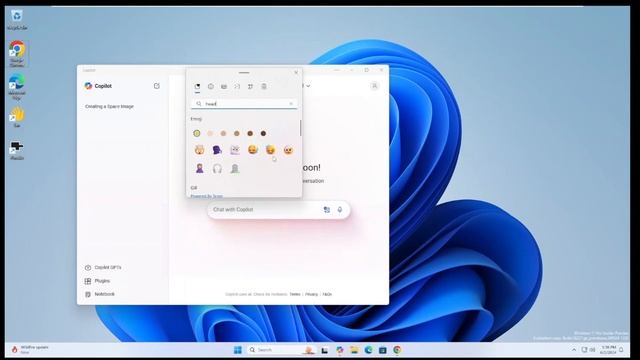This screenshot has height=360, width=640.
Task: Select the medium skin tone swatch
Action: coord(237,133)
